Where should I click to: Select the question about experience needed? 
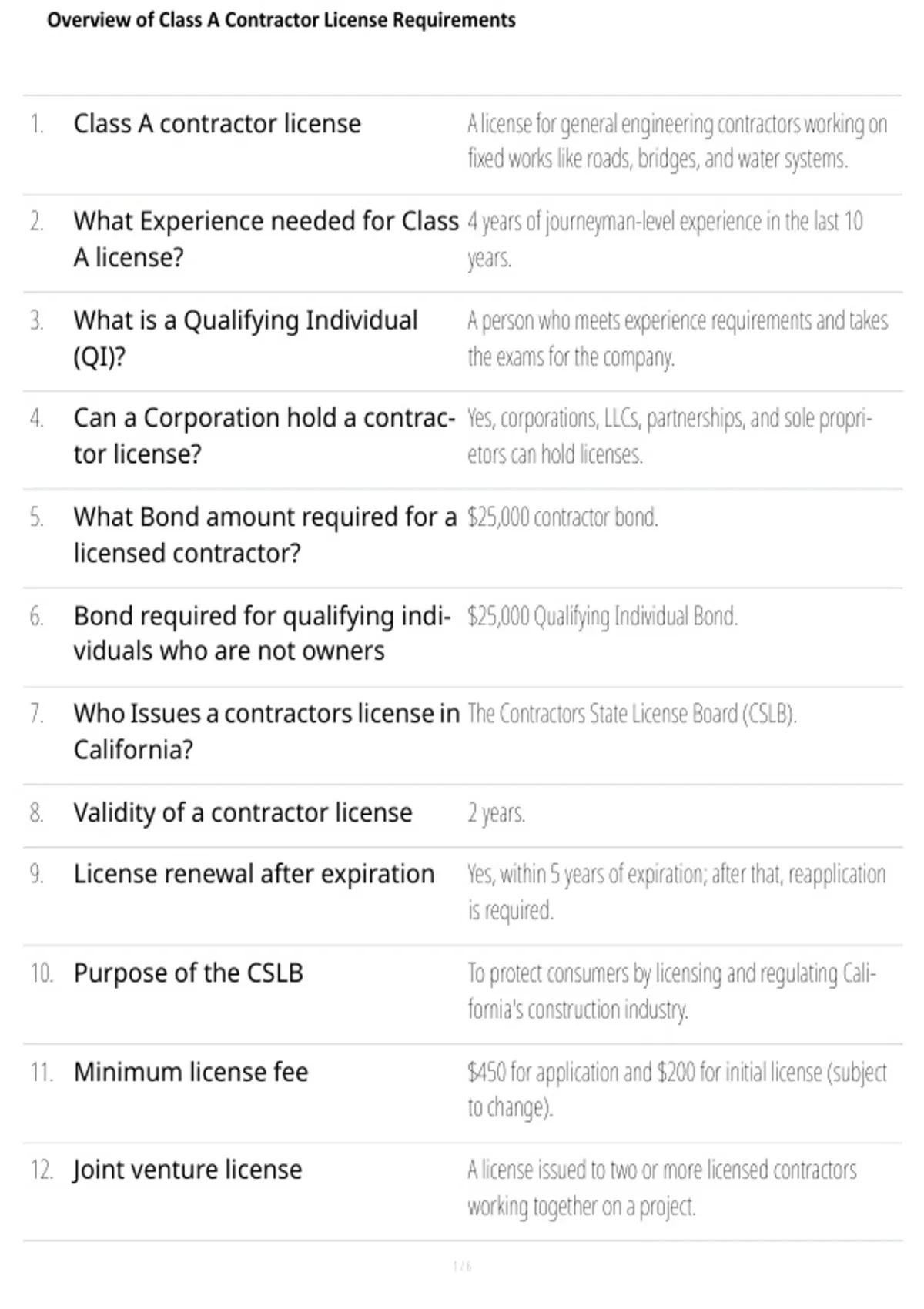click(x=266, y=239)
